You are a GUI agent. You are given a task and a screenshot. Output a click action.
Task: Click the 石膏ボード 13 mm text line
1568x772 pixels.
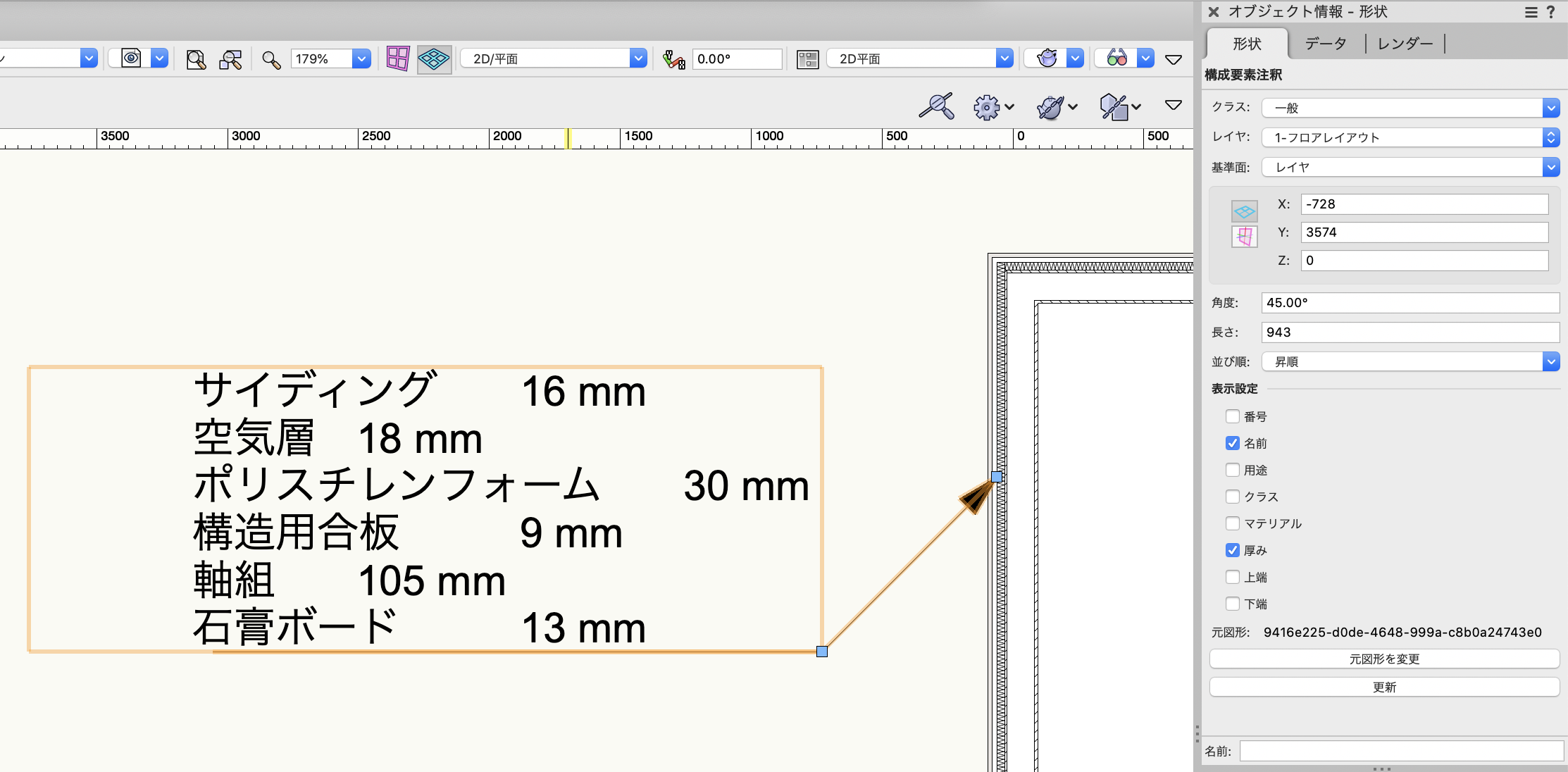[x=420, y=628]
